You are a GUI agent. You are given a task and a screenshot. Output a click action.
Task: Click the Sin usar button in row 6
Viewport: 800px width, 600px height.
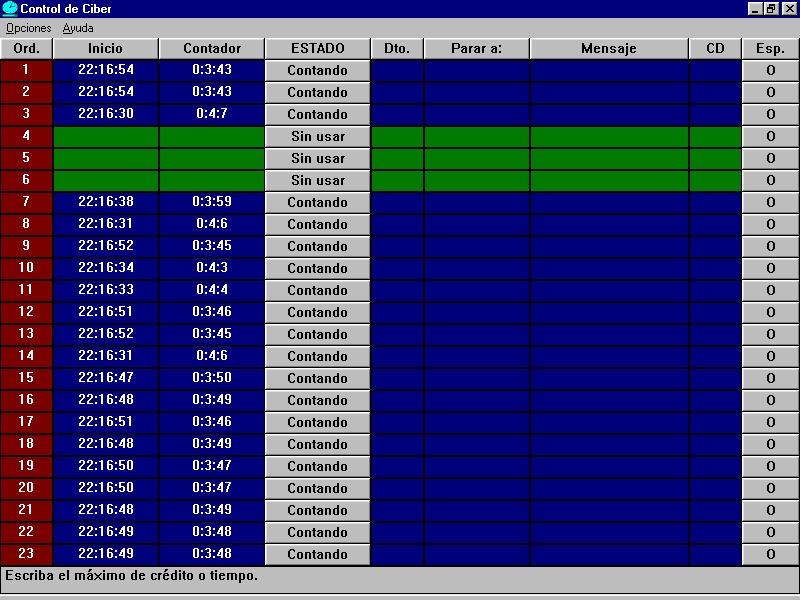(317, 180)
